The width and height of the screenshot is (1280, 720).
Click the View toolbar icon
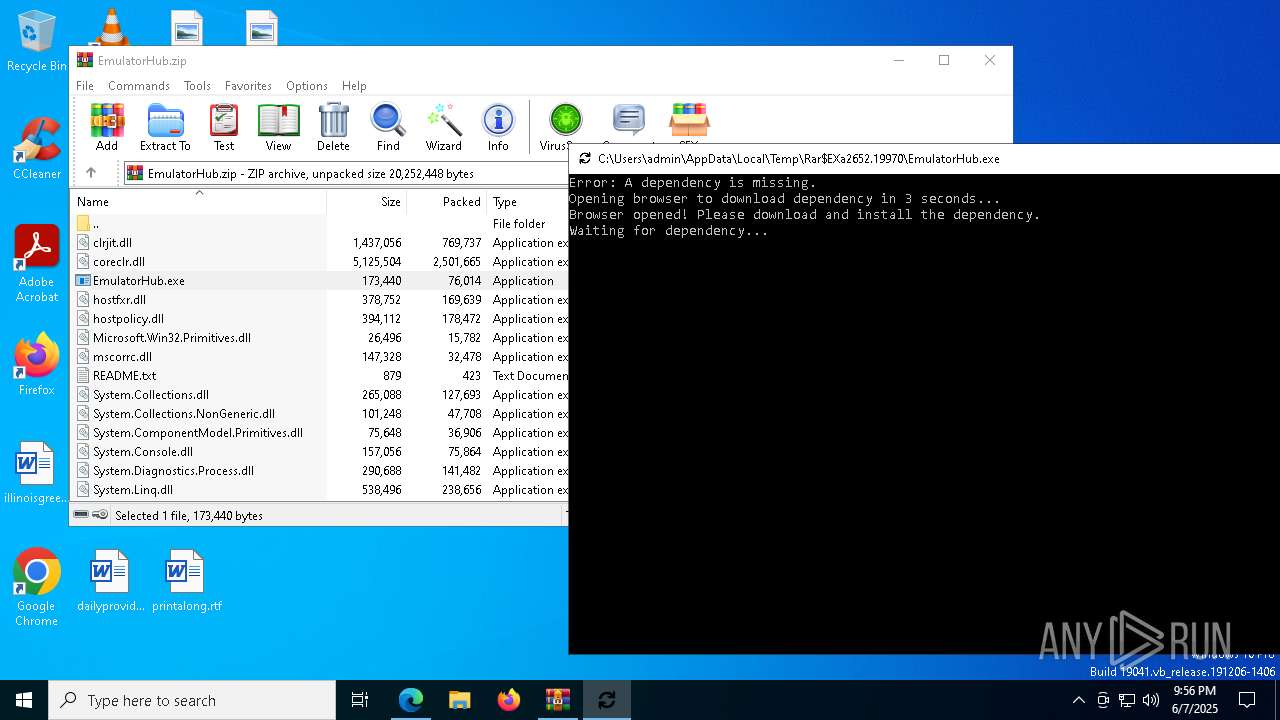(x=278, y=127)
